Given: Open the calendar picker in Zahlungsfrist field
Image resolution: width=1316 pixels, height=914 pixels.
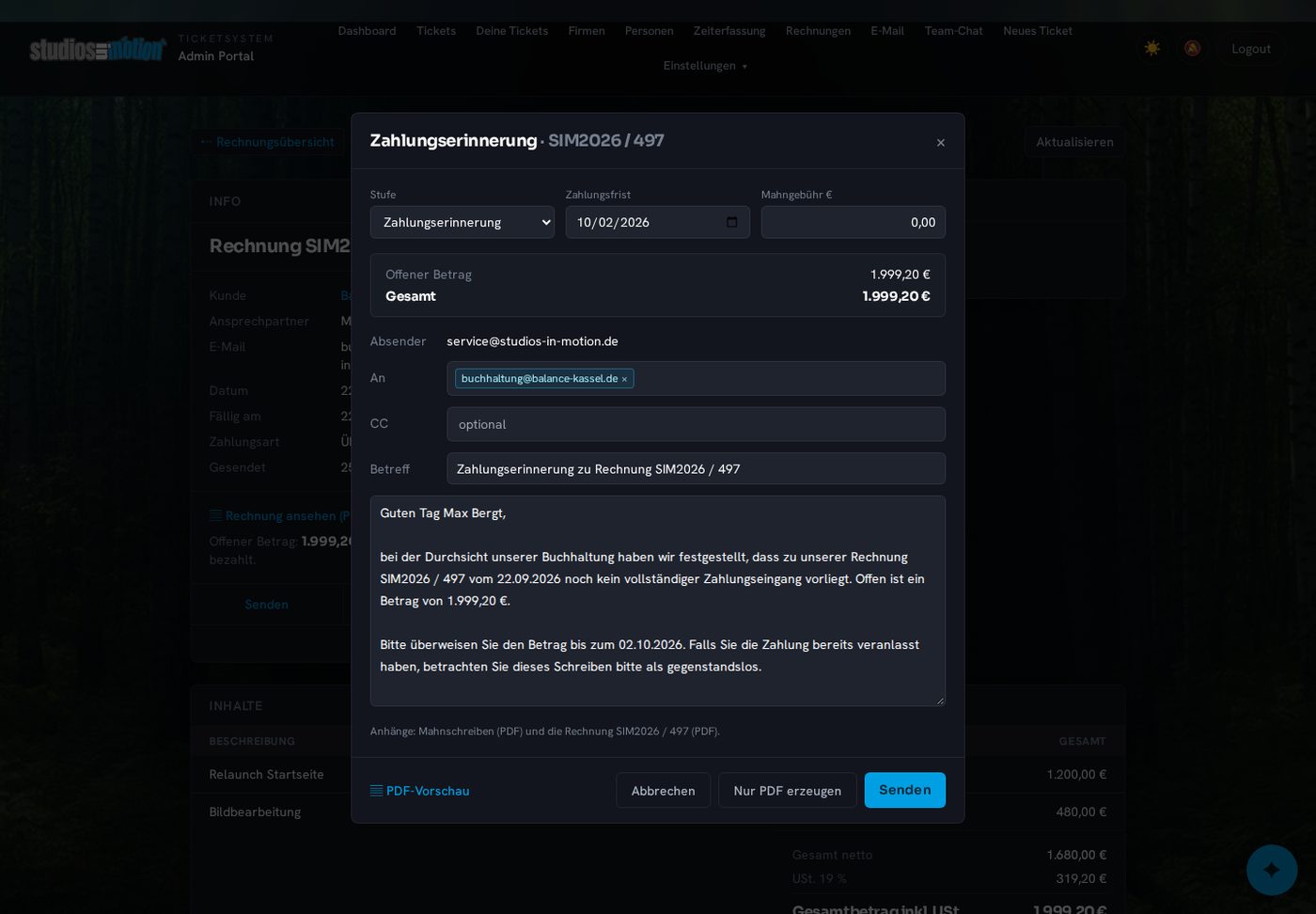Looking at the screenshot, I should tap(732, 222).
